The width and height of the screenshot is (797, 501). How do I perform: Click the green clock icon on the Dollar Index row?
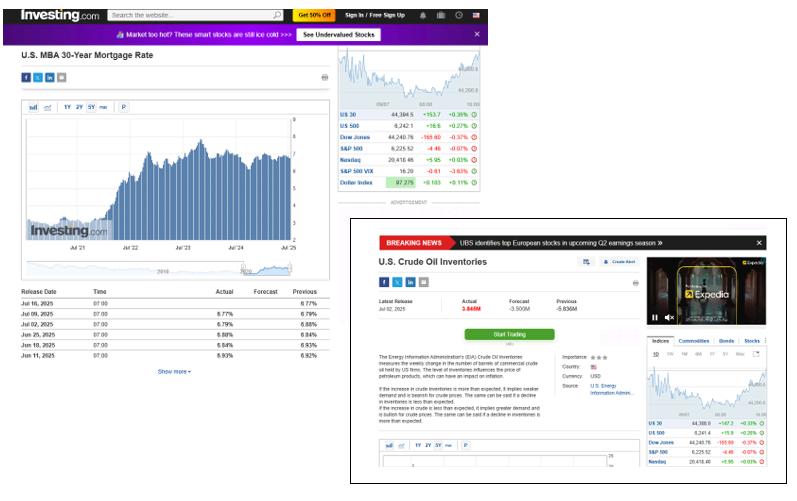click(474, 182)
